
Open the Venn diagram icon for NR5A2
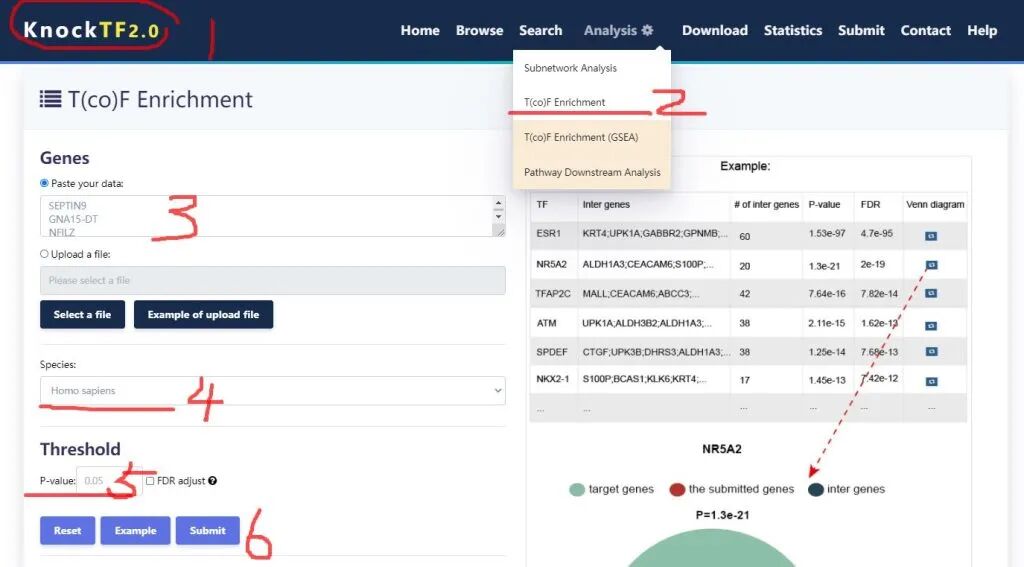[931, 265]
